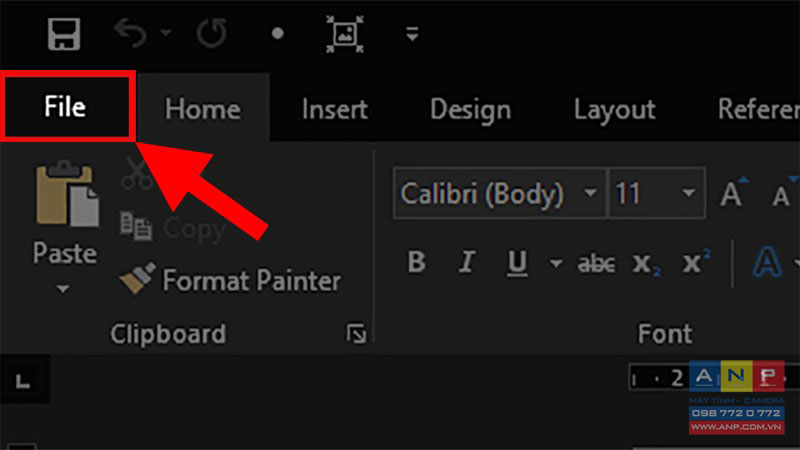This screenshot has height=450, width=800.
Task: Click the Save floppy disk icon
Action: click(64, 34)
